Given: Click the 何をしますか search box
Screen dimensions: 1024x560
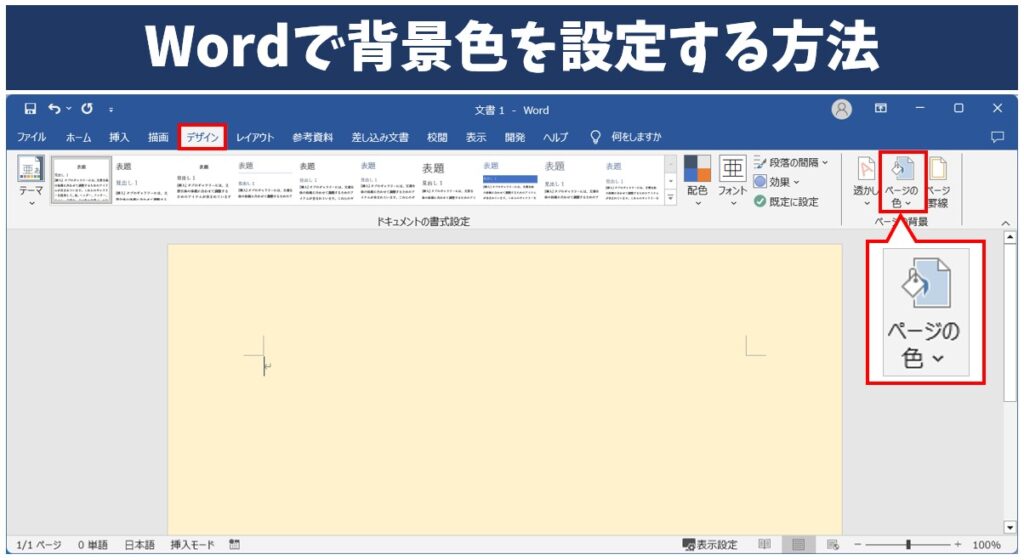Looking at the screenshot, I should [x=636, y=137].
